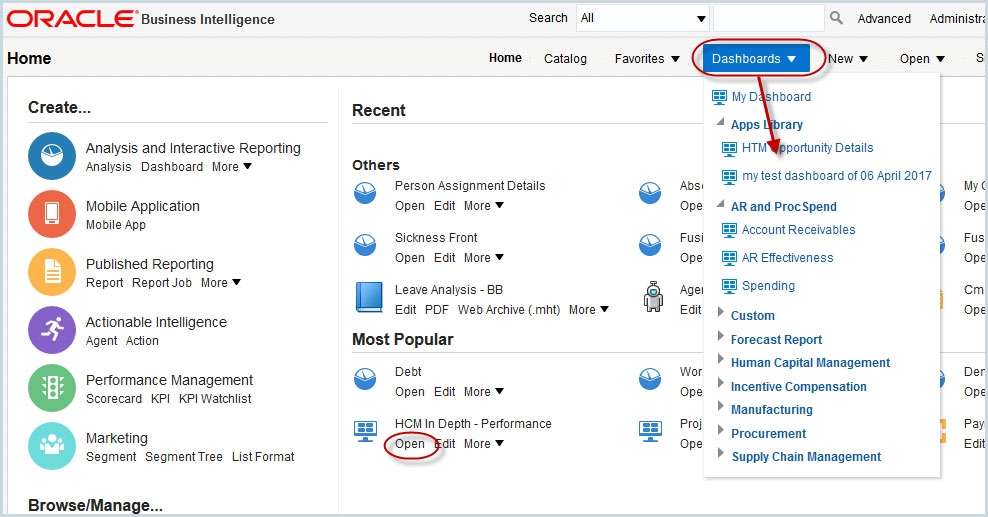Open the Catalog page
988x517 pixels.
pos(565,59)
